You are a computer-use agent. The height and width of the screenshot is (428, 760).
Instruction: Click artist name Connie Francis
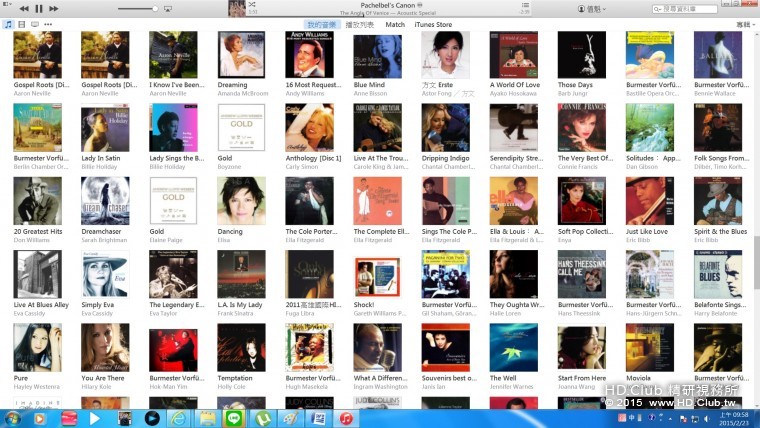[577, 167]
